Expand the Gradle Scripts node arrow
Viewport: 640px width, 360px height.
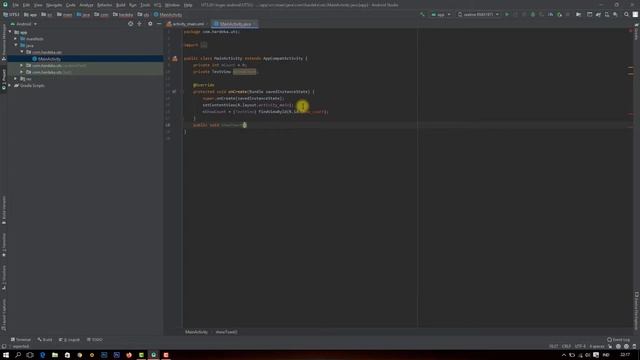pyautogui.click(x=10, y=85)
